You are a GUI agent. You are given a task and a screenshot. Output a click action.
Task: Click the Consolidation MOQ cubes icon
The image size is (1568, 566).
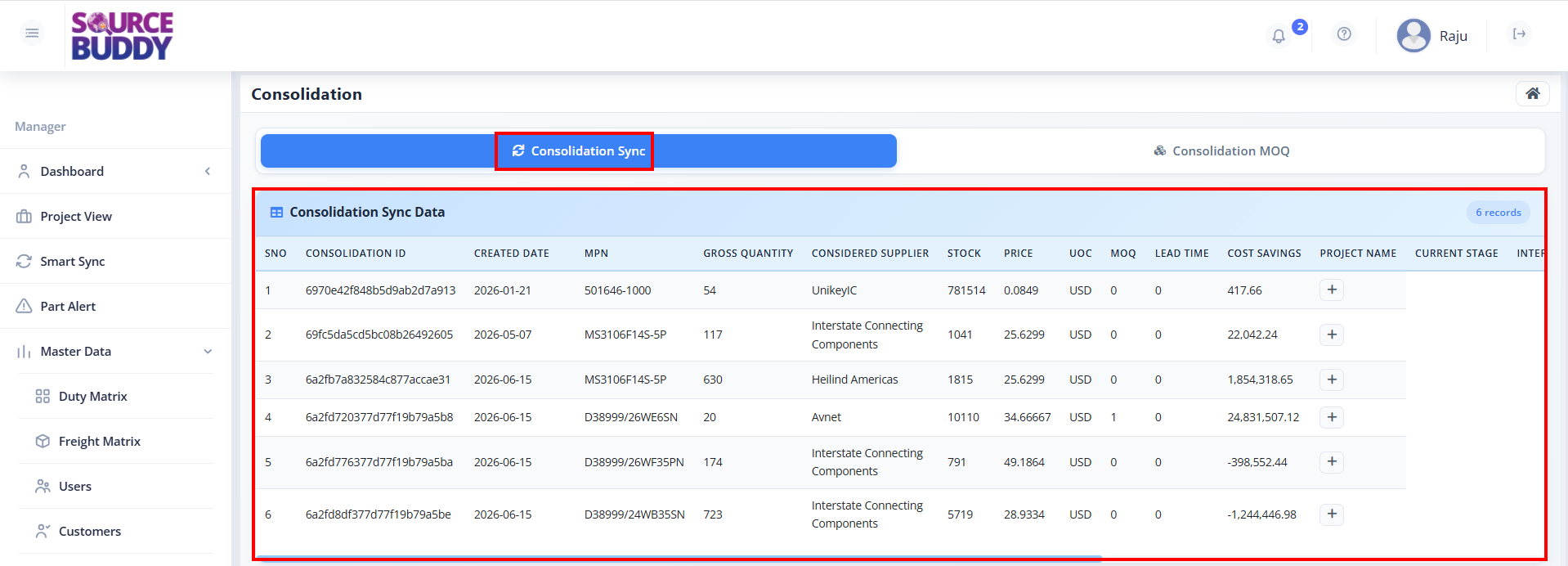pyautogui.click(x=1160, y=150)
